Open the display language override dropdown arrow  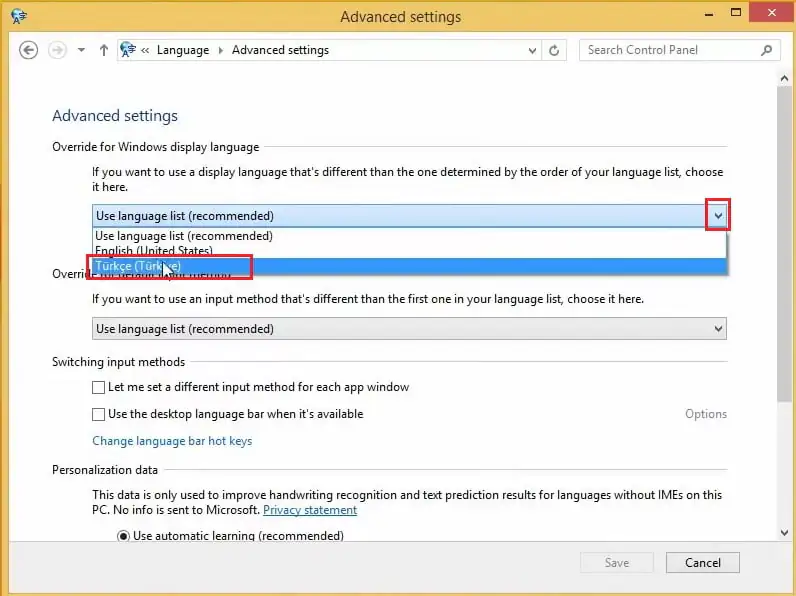pyautogui.click(x=718, y=216)
